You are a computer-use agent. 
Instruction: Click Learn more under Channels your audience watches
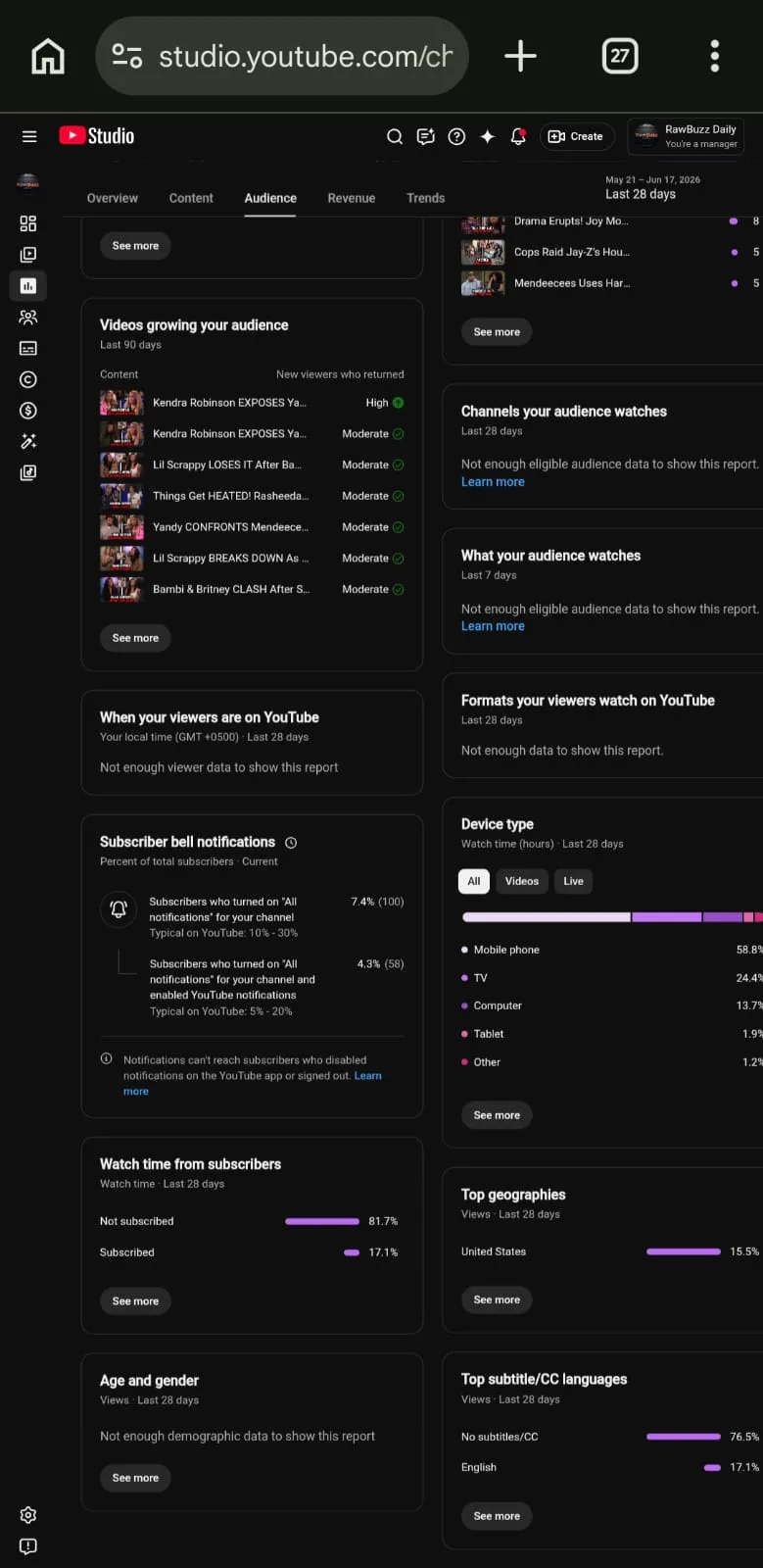pyautogui.click(x=493, y=482)
